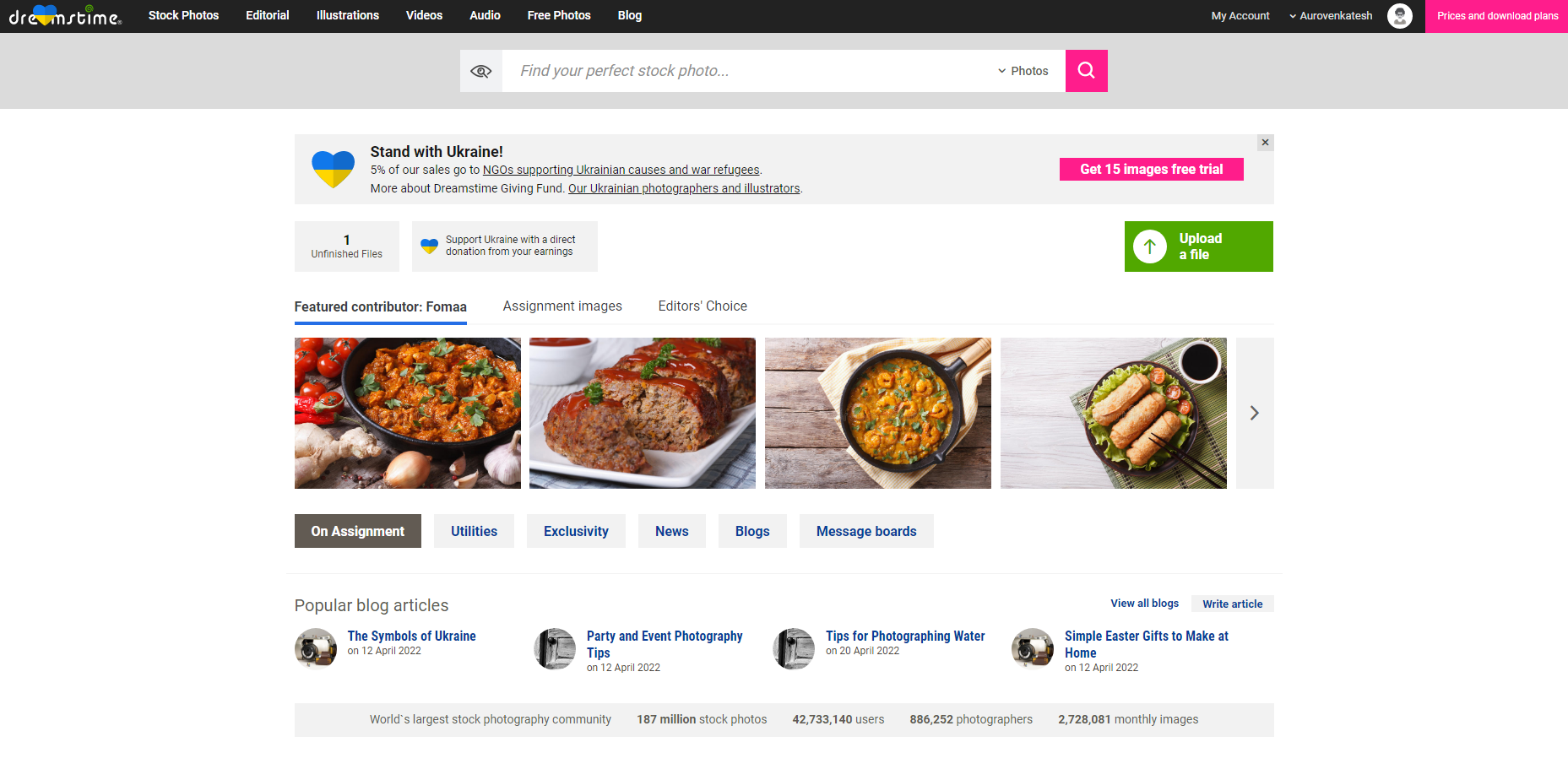
Task: Open author avatar for Symbols of Ukraine
Action: [316, 648]
